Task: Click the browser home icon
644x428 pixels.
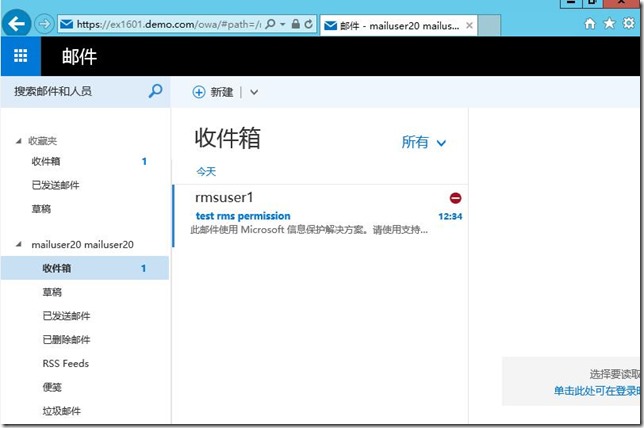Action: coord(590,24)
